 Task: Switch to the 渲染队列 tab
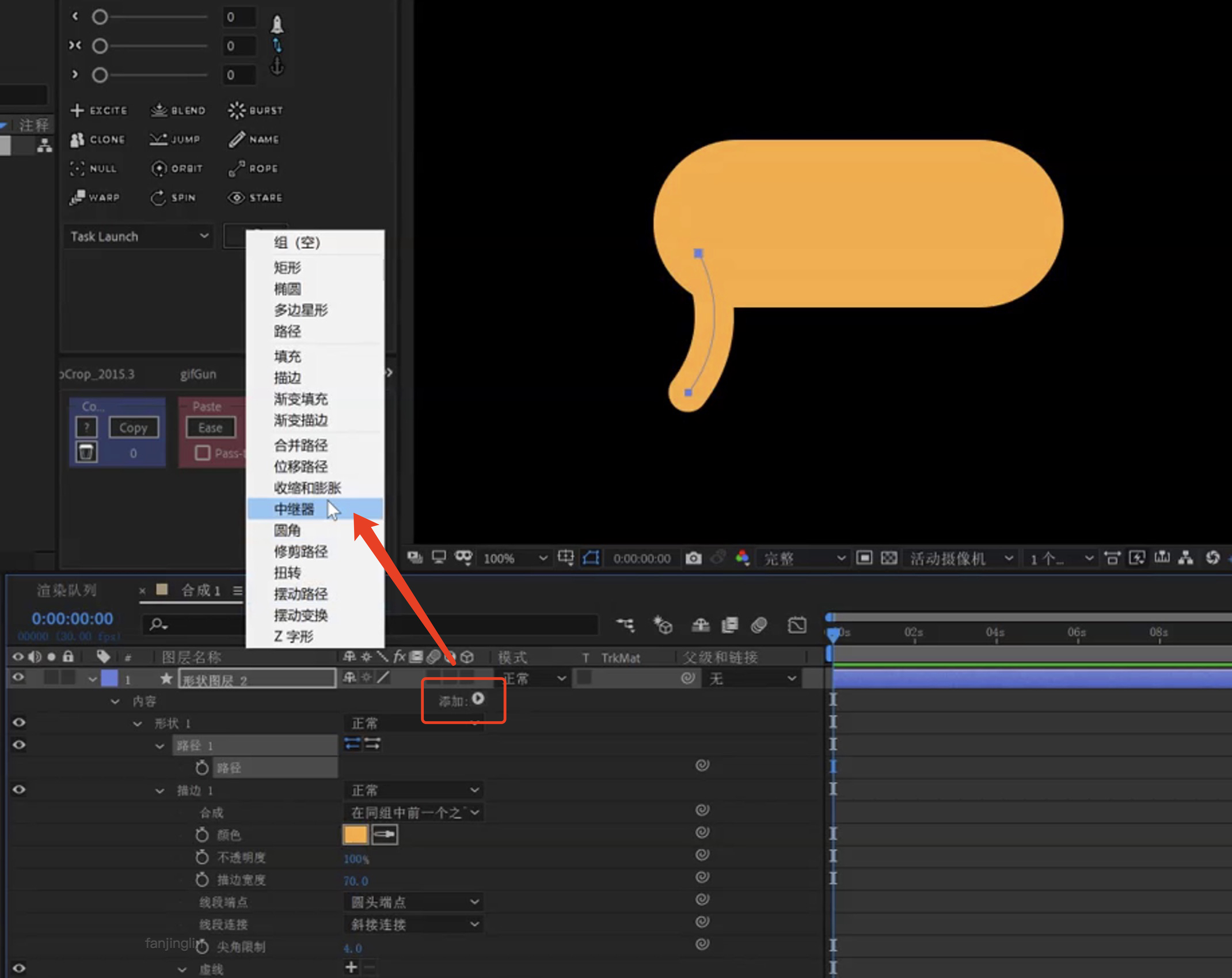pos(67,590)
